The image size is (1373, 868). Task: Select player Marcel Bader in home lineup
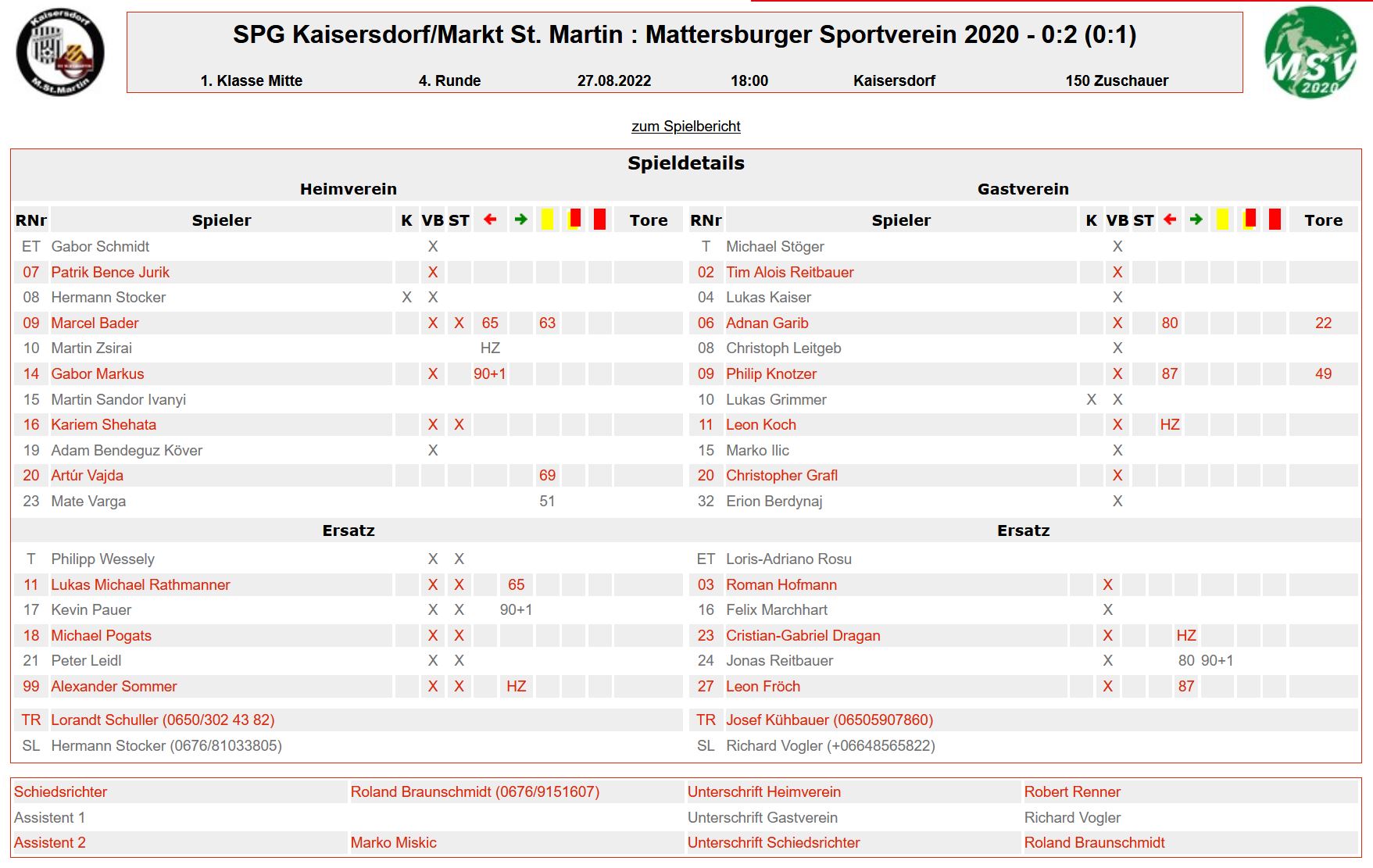click(x=95, y=323)
